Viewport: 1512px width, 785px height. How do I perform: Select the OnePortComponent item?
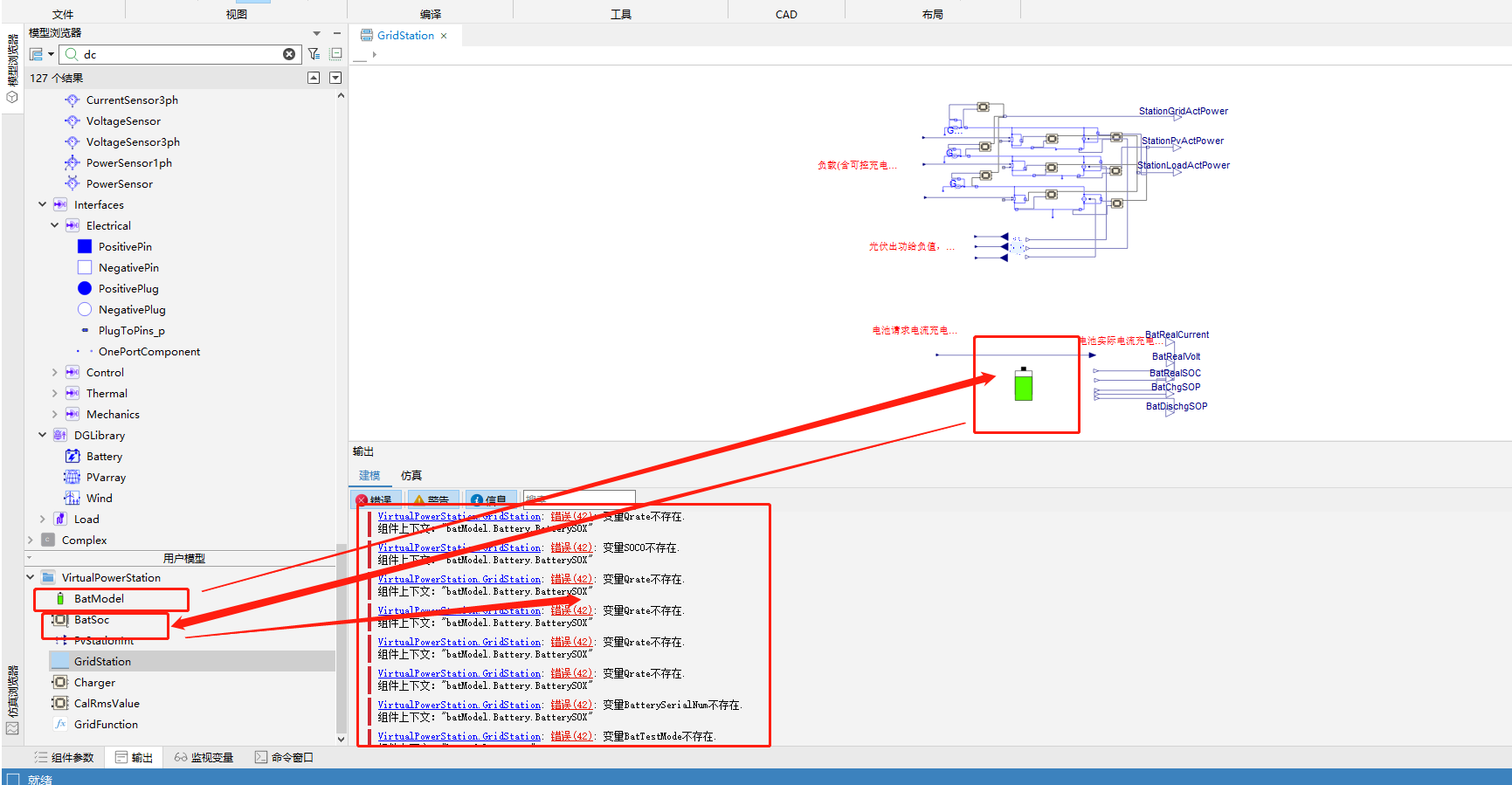149,352
